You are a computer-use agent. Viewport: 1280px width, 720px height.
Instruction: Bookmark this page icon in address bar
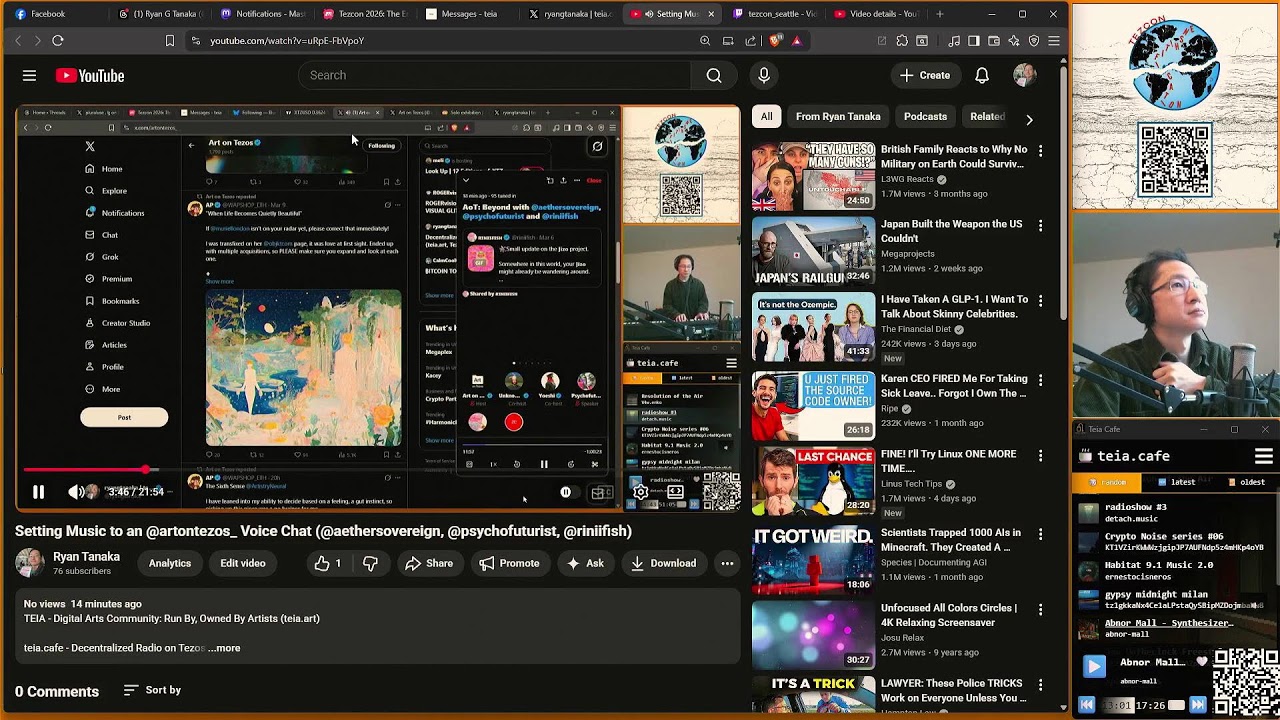pos(170,41)
